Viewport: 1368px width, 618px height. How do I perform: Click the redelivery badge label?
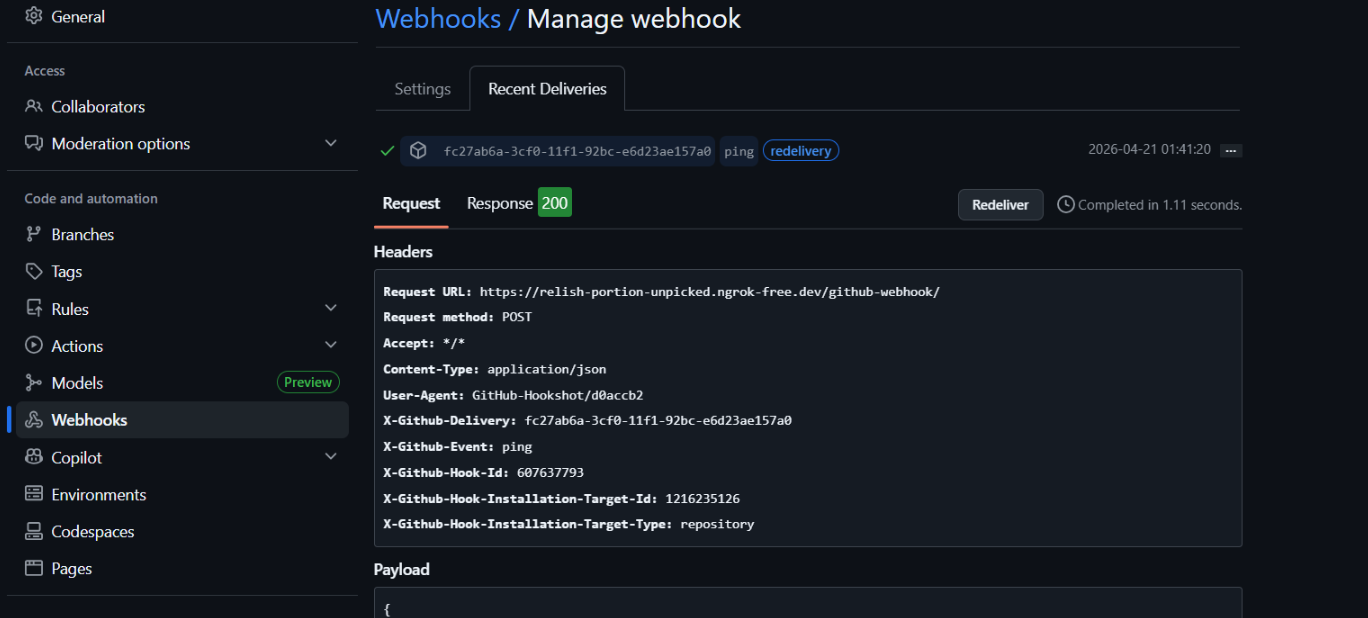(801, 151)
